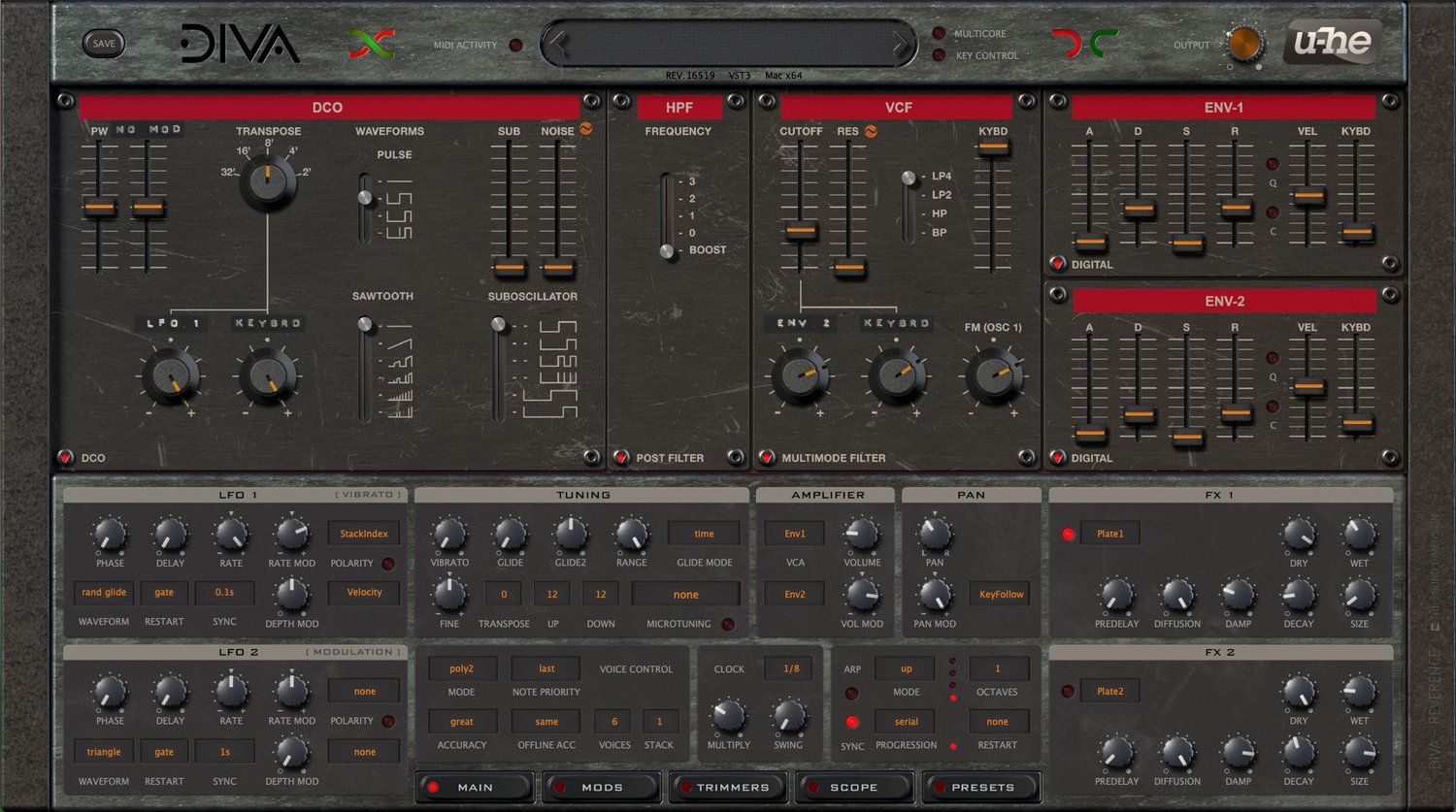Click the VIBRATO knob in Tuning
The height and width of the screenshot is (812, 1456).
[x=448, y=535]
